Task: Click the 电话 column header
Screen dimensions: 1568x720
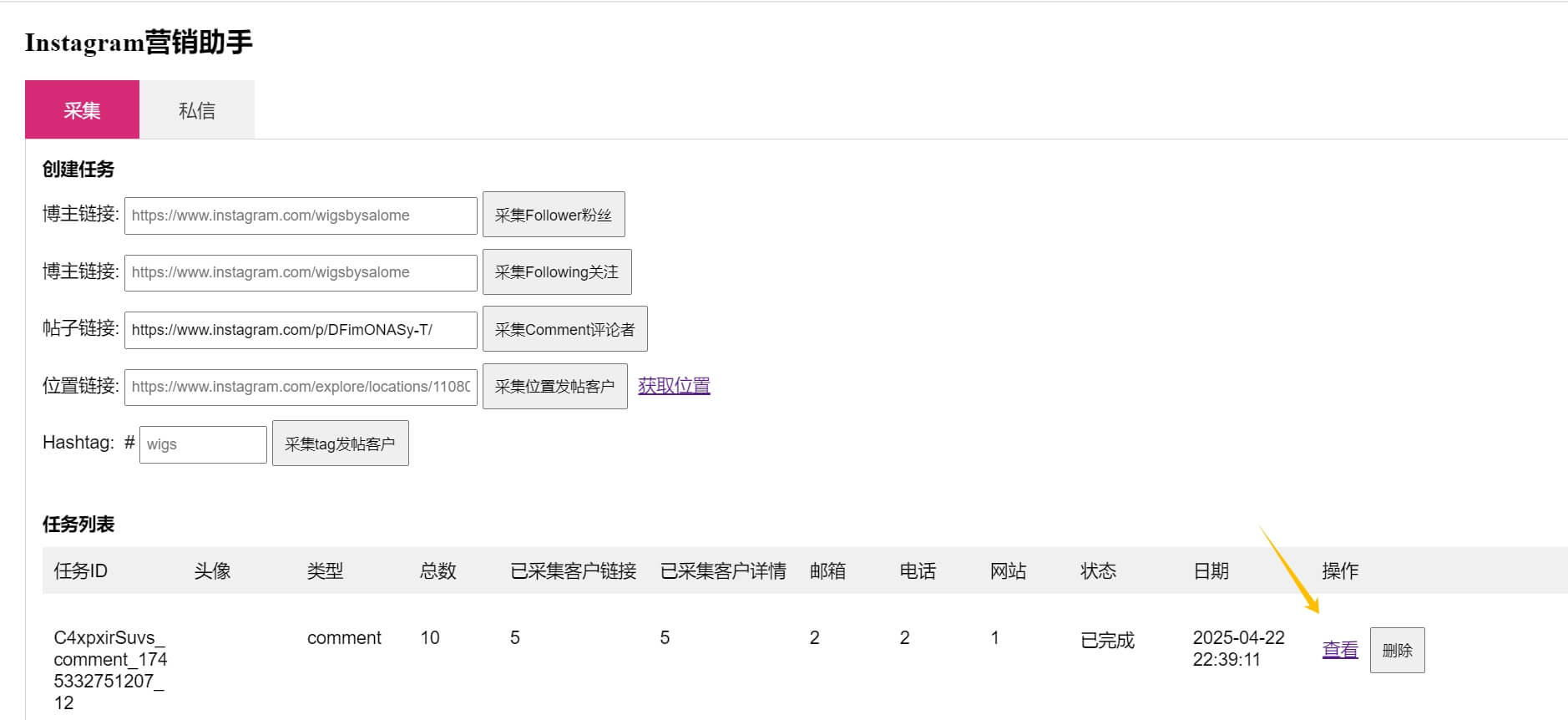Action: click(x=918, y=570)
